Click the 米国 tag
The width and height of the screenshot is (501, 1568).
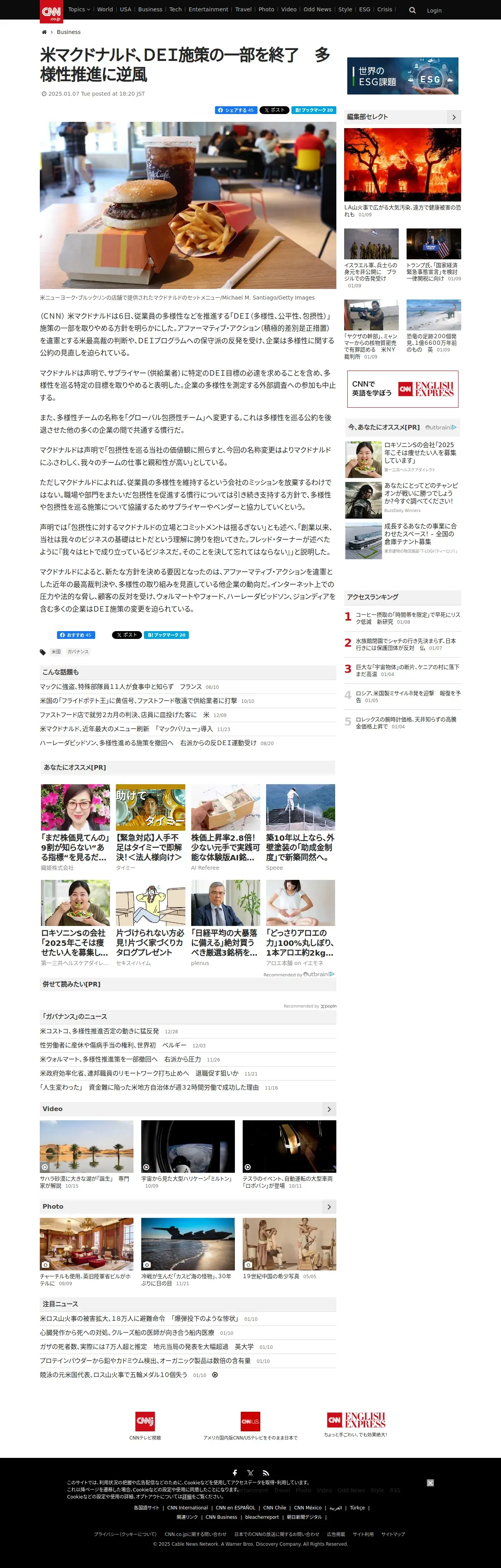click(x=56, y=652)
